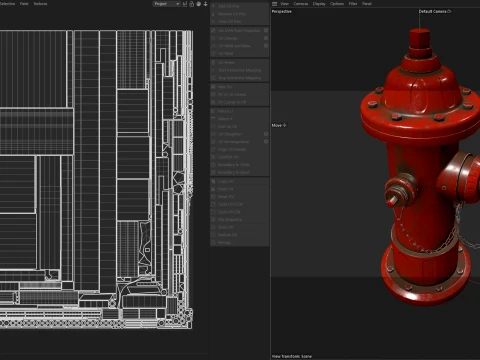Open the Paint menu in UV editor
This screenshot has height=360, width=480.
tap(24, 4)
